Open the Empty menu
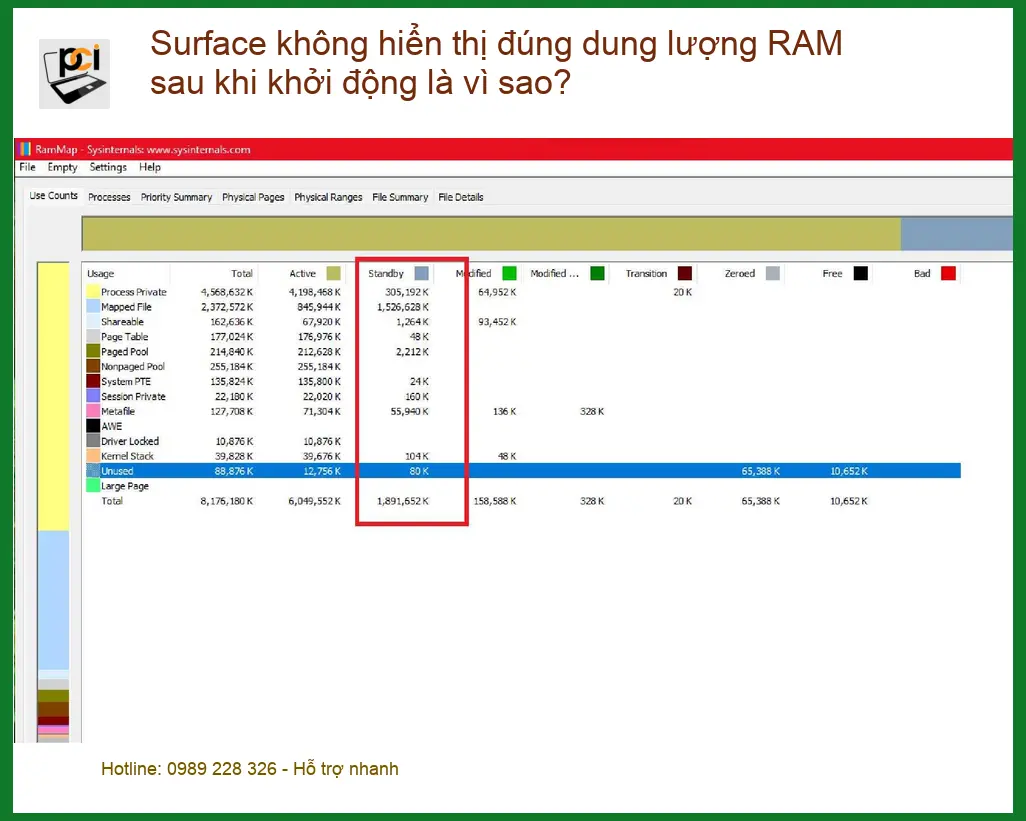Screen dimensions: 1026x821 tap(62, 167)
